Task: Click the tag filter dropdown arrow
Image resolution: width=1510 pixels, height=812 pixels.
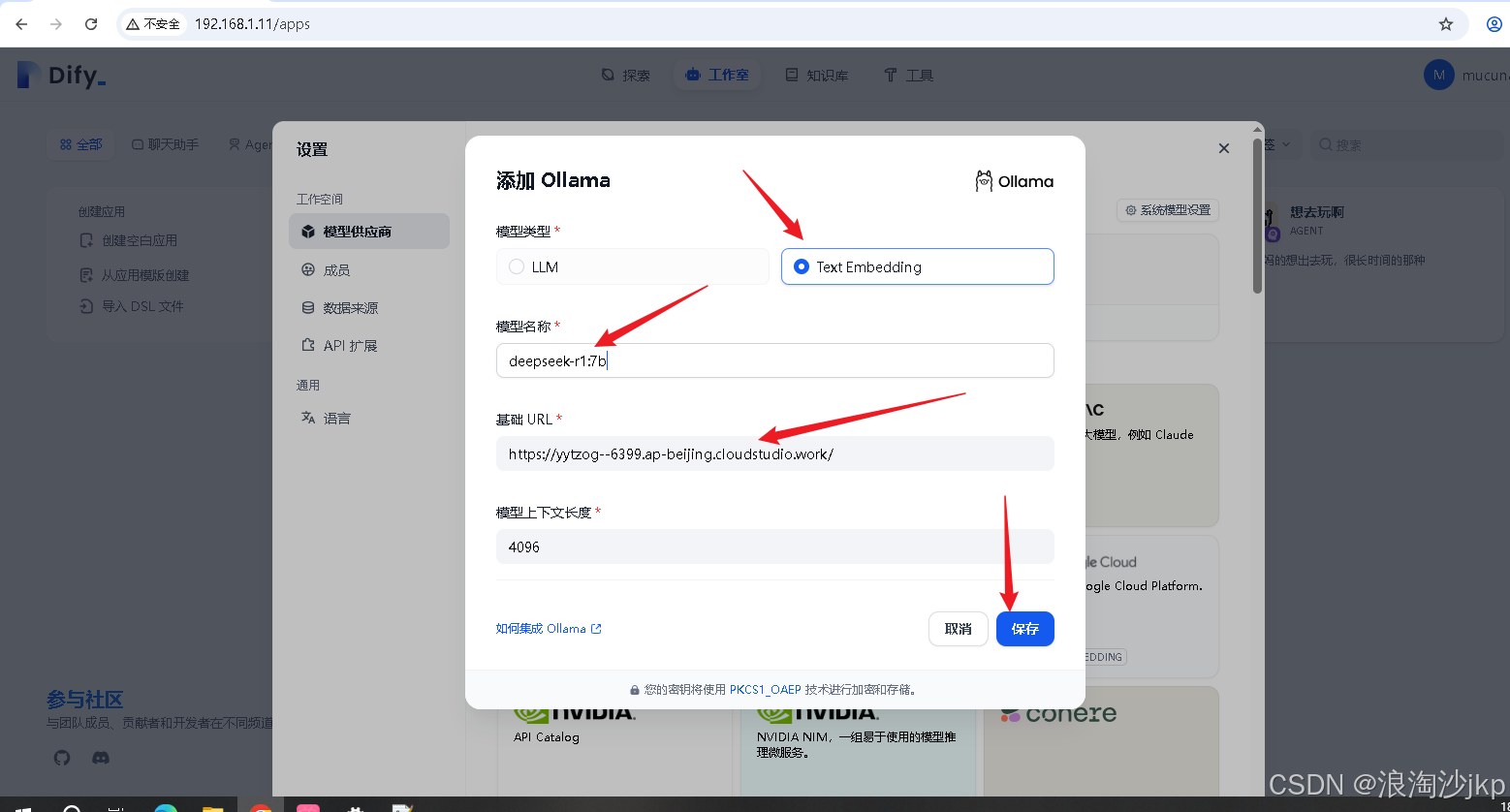Action: (1286, 144)
